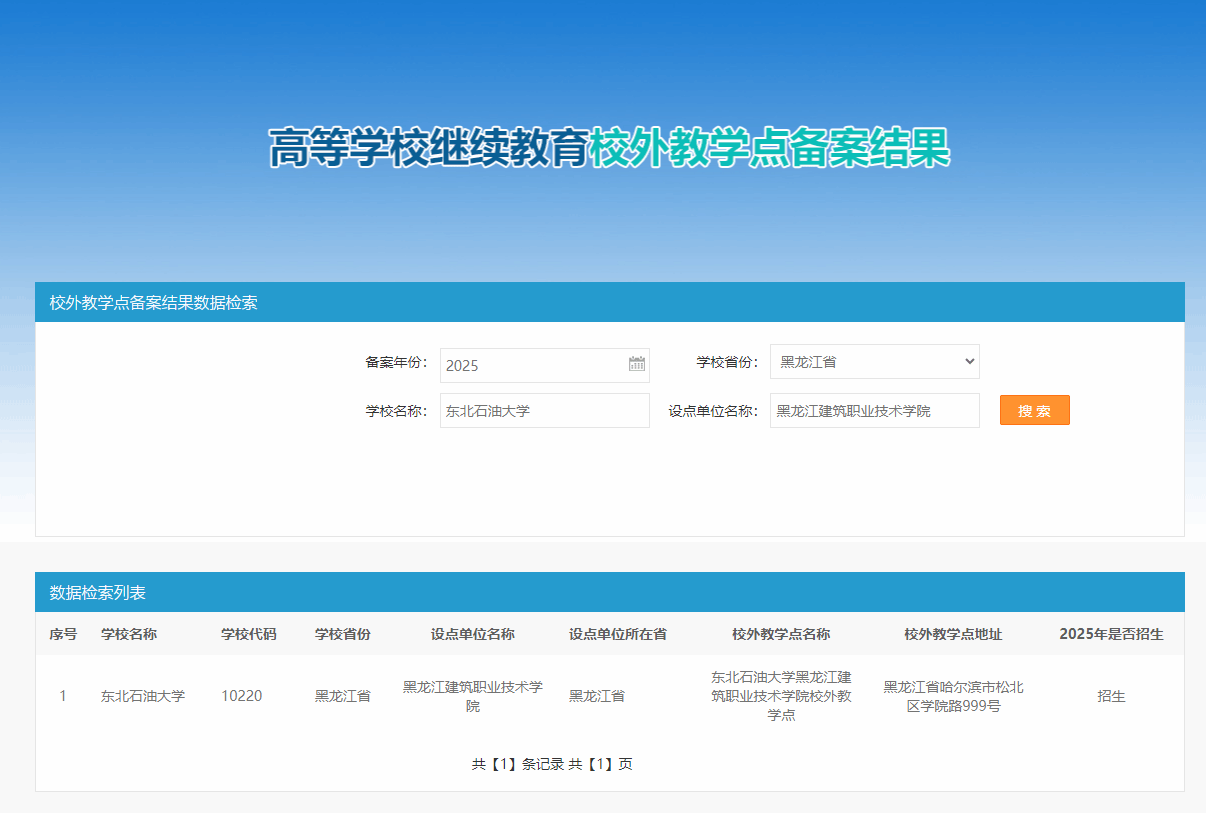Focus the 学校名称 input containing 东北石油大学
This screenshot has height=813, width=1206.
click(x=545, y=410)
